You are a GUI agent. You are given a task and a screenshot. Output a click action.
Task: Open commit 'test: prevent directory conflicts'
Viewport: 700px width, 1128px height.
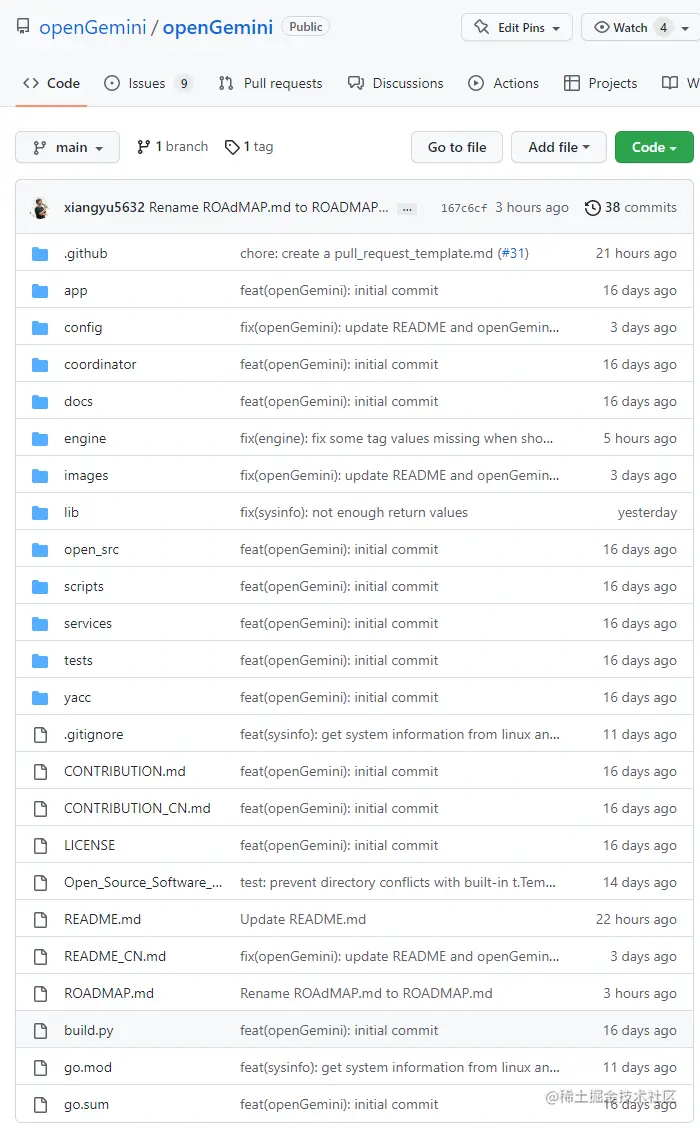point(398,883)
